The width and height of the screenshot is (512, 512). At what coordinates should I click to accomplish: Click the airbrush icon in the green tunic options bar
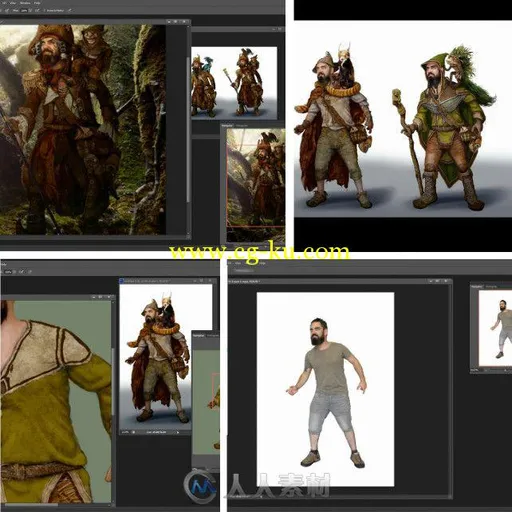21,272
